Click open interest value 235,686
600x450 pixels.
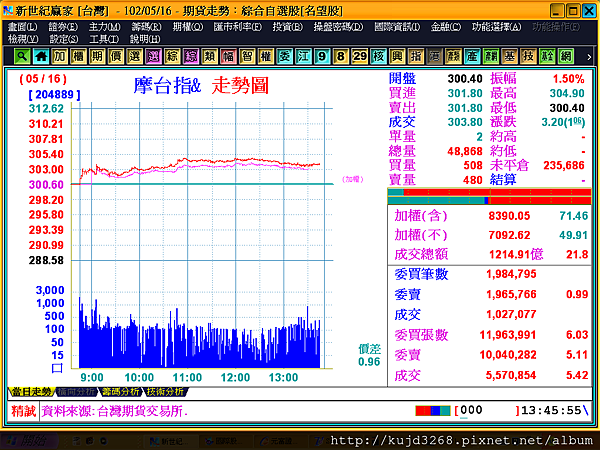564,165
